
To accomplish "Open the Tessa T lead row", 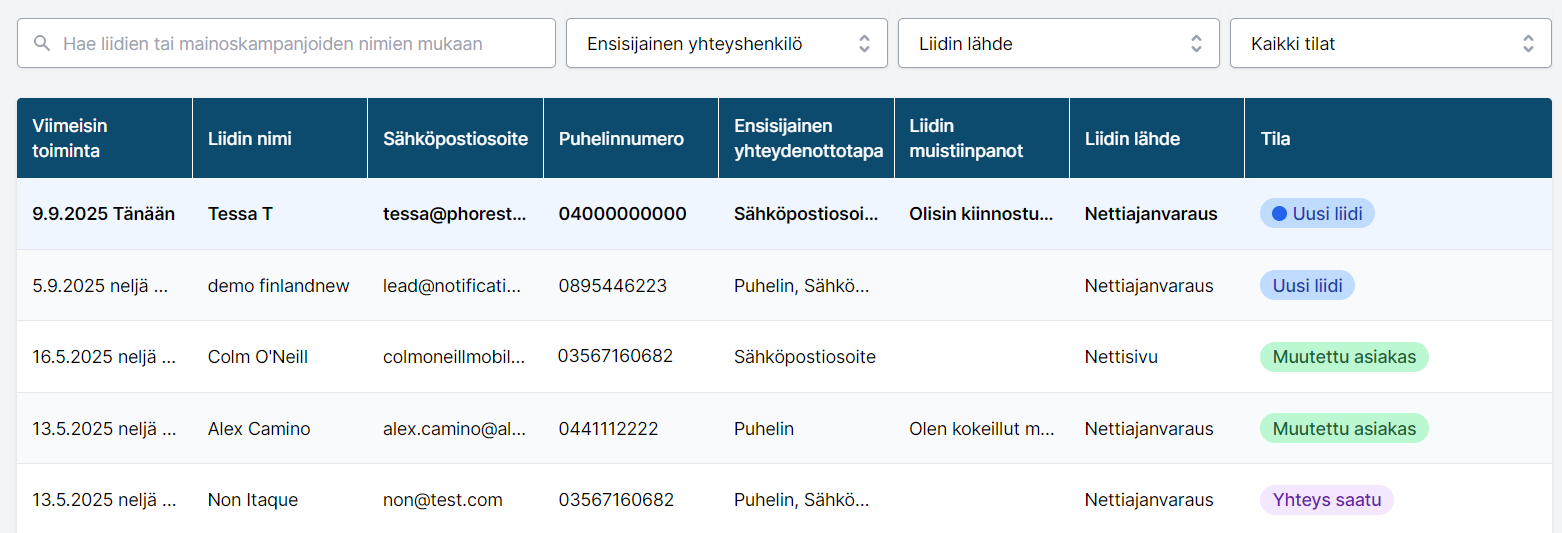I will click(240, 214).
